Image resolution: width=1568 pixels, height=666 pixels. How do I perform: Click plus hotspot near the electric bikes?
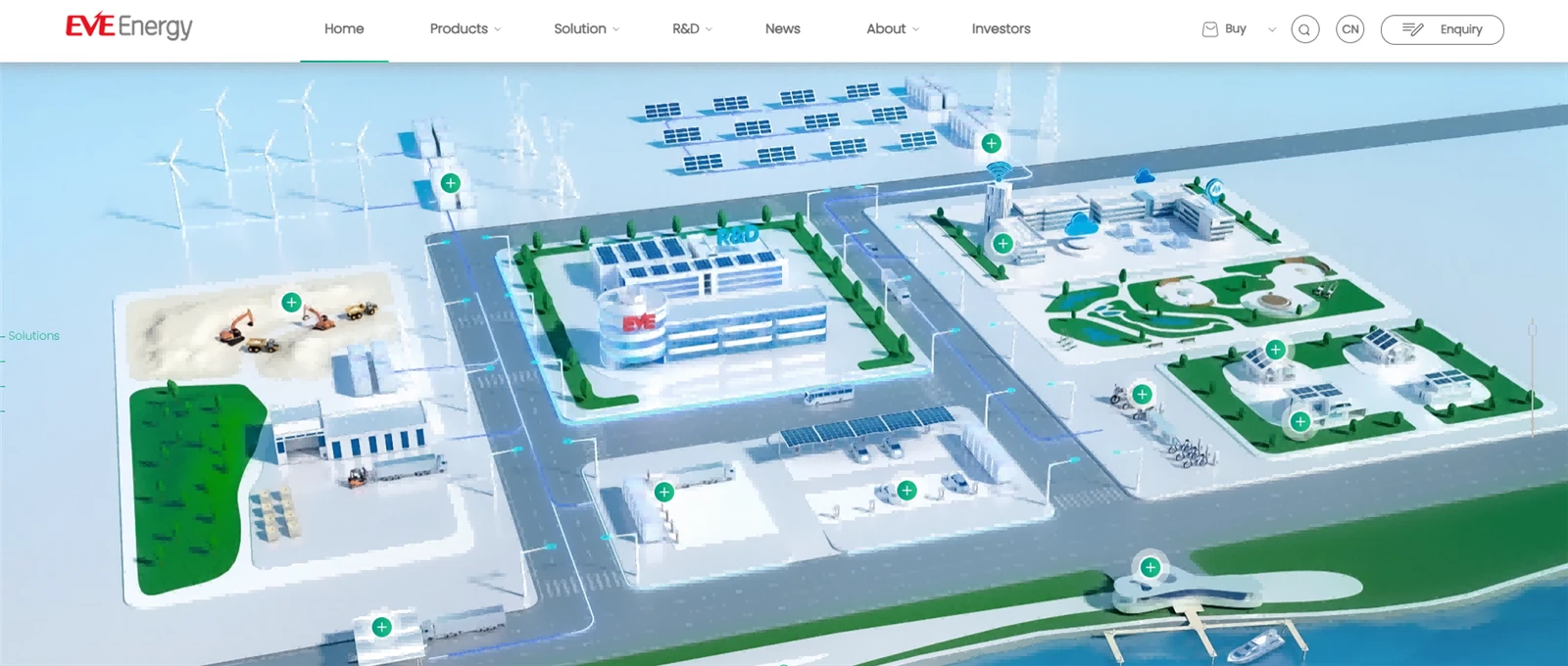[1142, 394]
